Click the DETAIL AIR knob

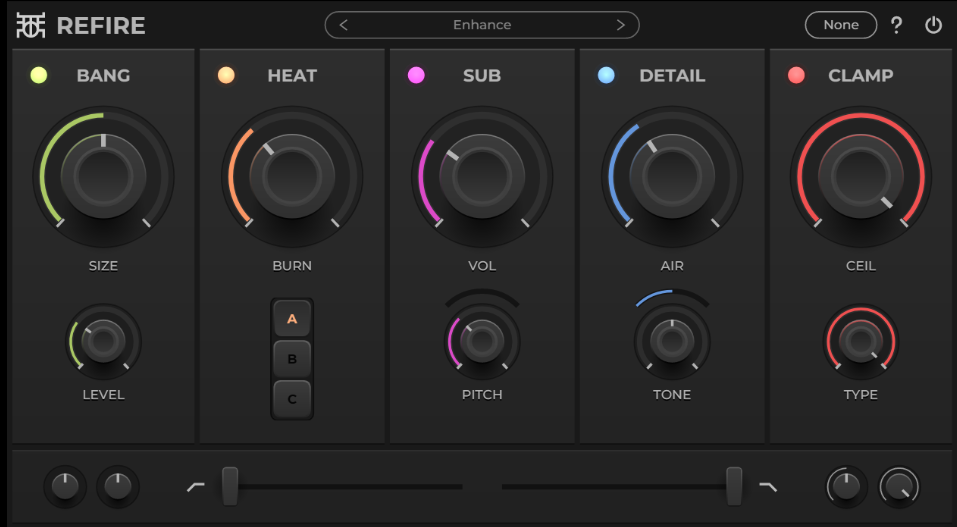click(x=672, y=176)
